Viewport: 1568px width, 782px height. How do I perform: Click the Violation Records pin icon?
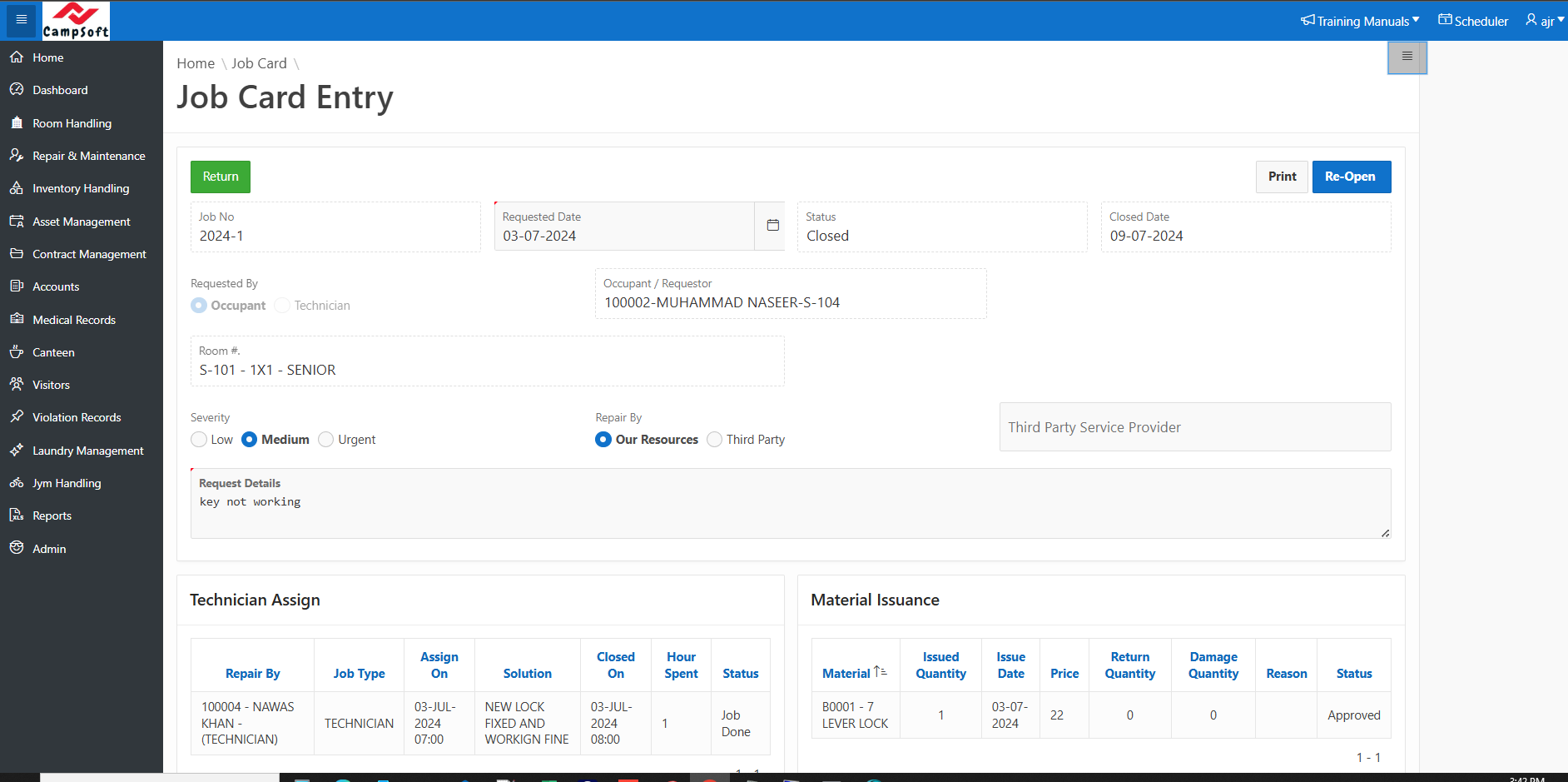(x=17, y=417)
